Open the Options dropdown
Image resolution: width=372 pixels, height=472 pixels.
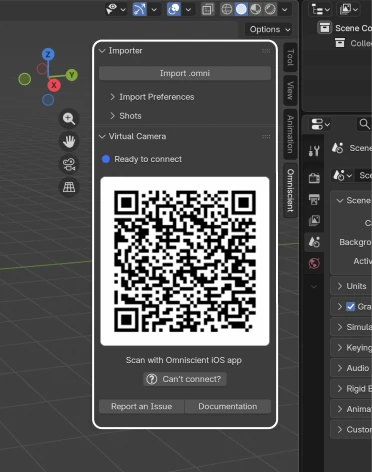point(269,29)
